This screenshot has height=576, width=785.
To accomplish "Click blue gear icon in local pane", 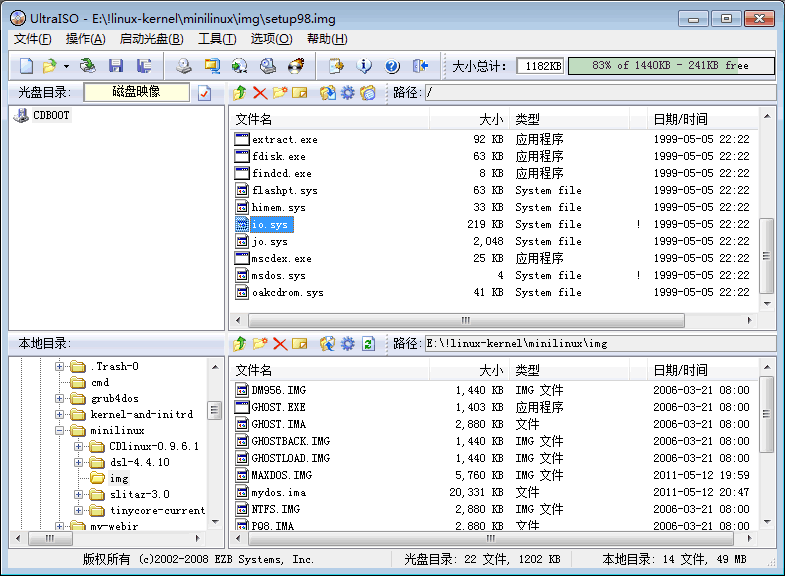I will pyautogui.click(x=347, y=344).
